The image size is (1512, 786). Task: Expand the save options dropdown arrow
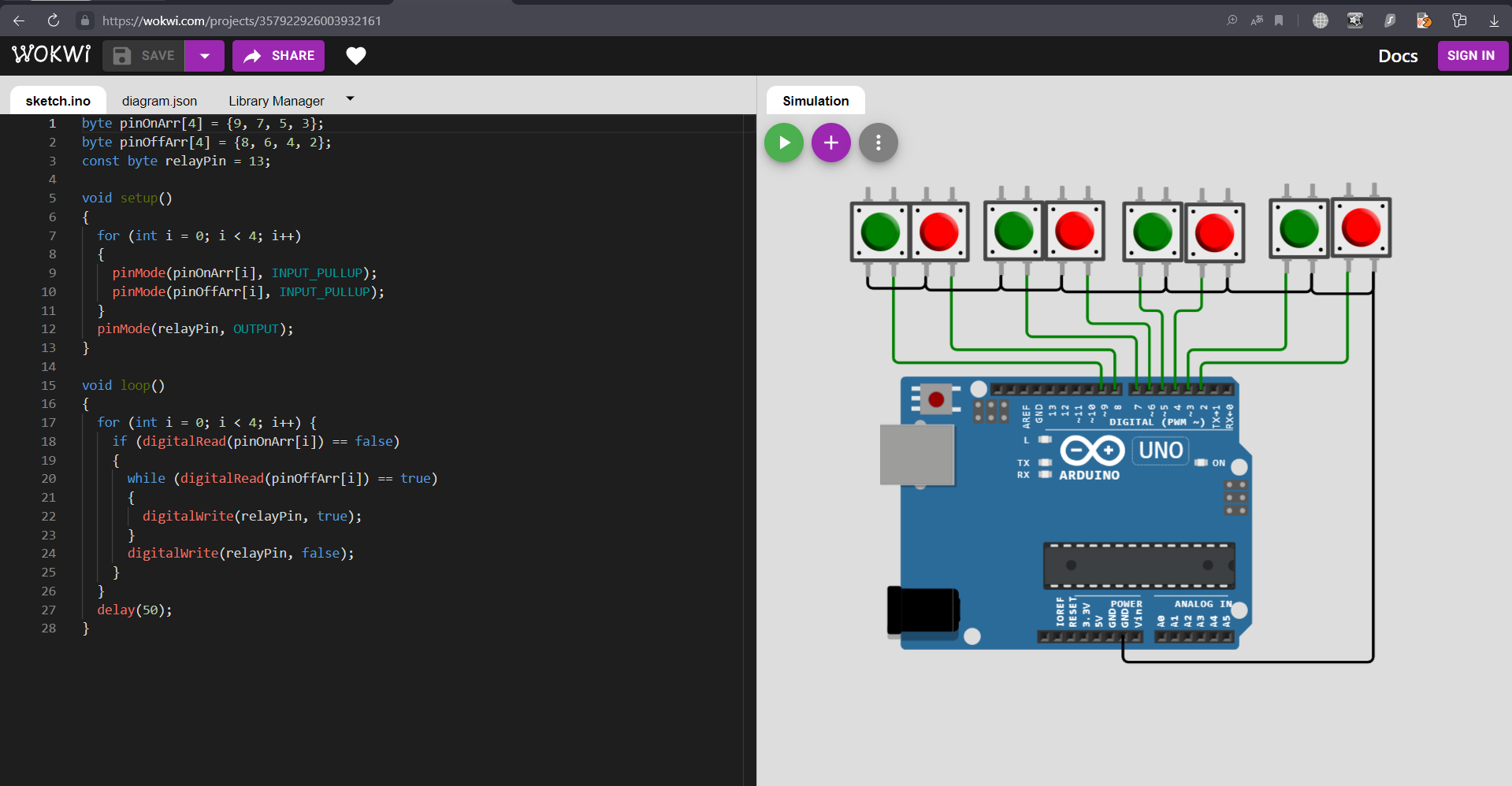point(205,56)
